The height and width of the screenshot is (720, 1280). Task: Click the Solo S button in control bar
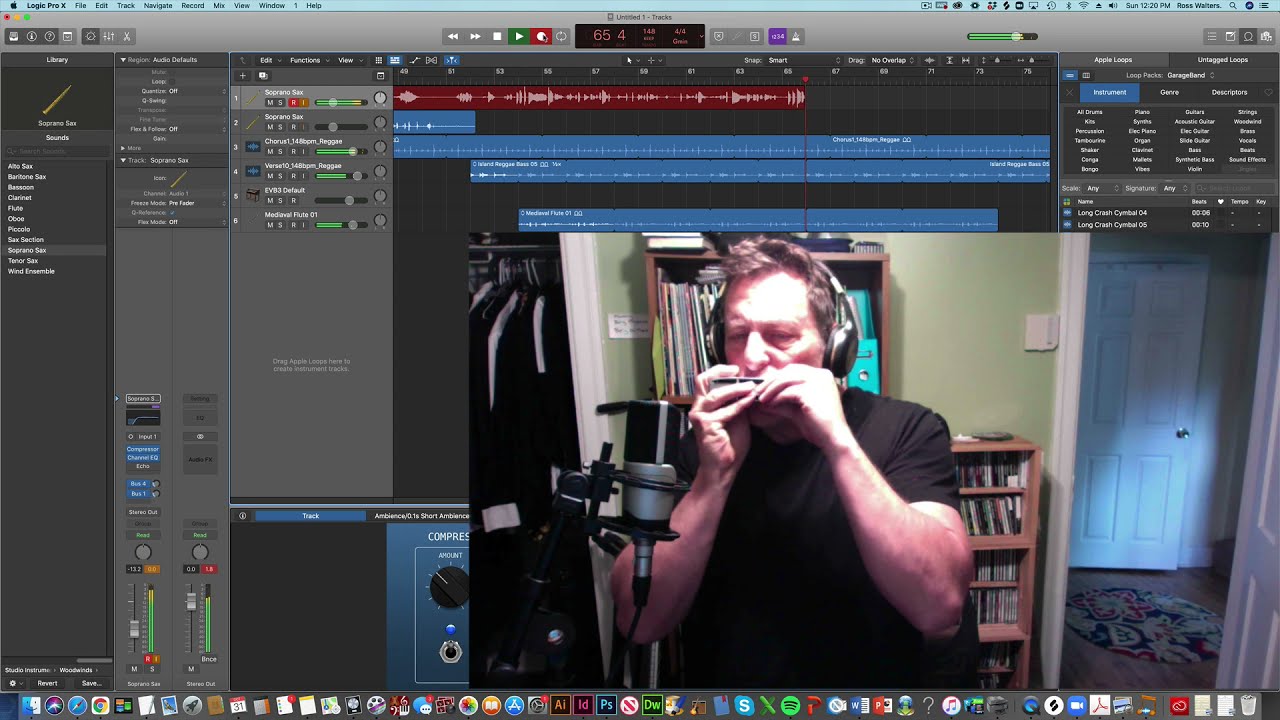[754, 36]
